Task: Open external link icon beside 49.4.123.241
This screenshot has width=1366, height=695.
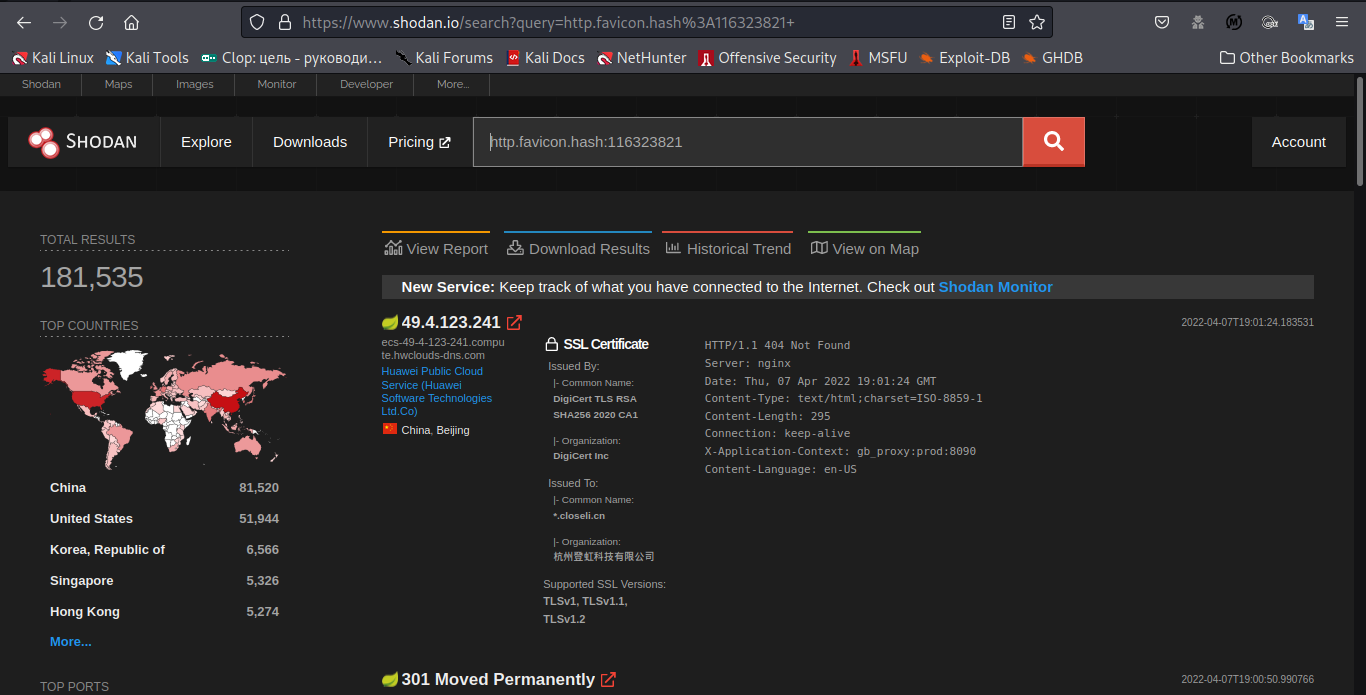Action: point(514,322)
